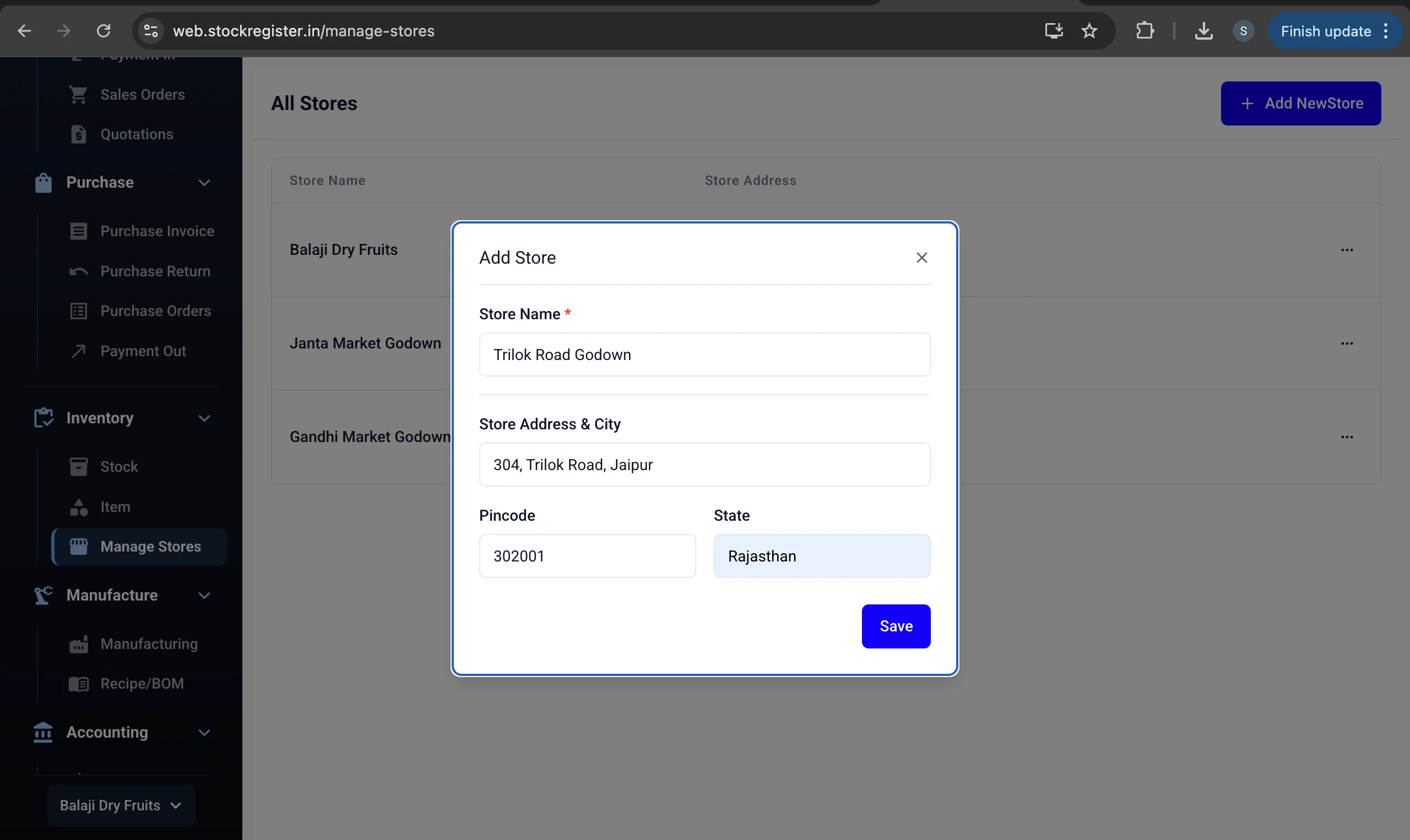Click the Add NewStore button

(1301, 103)
